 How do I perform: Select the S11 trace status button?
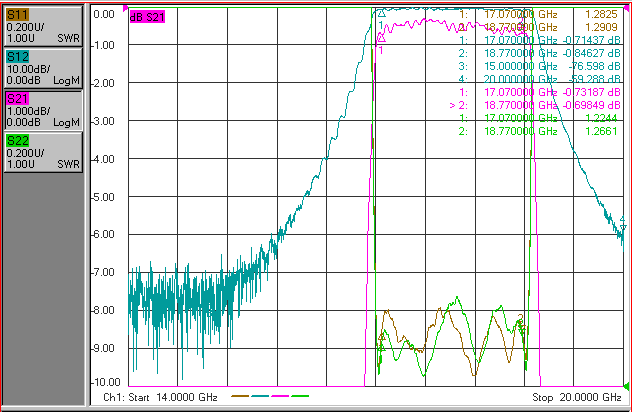click(x=43, y=26)
